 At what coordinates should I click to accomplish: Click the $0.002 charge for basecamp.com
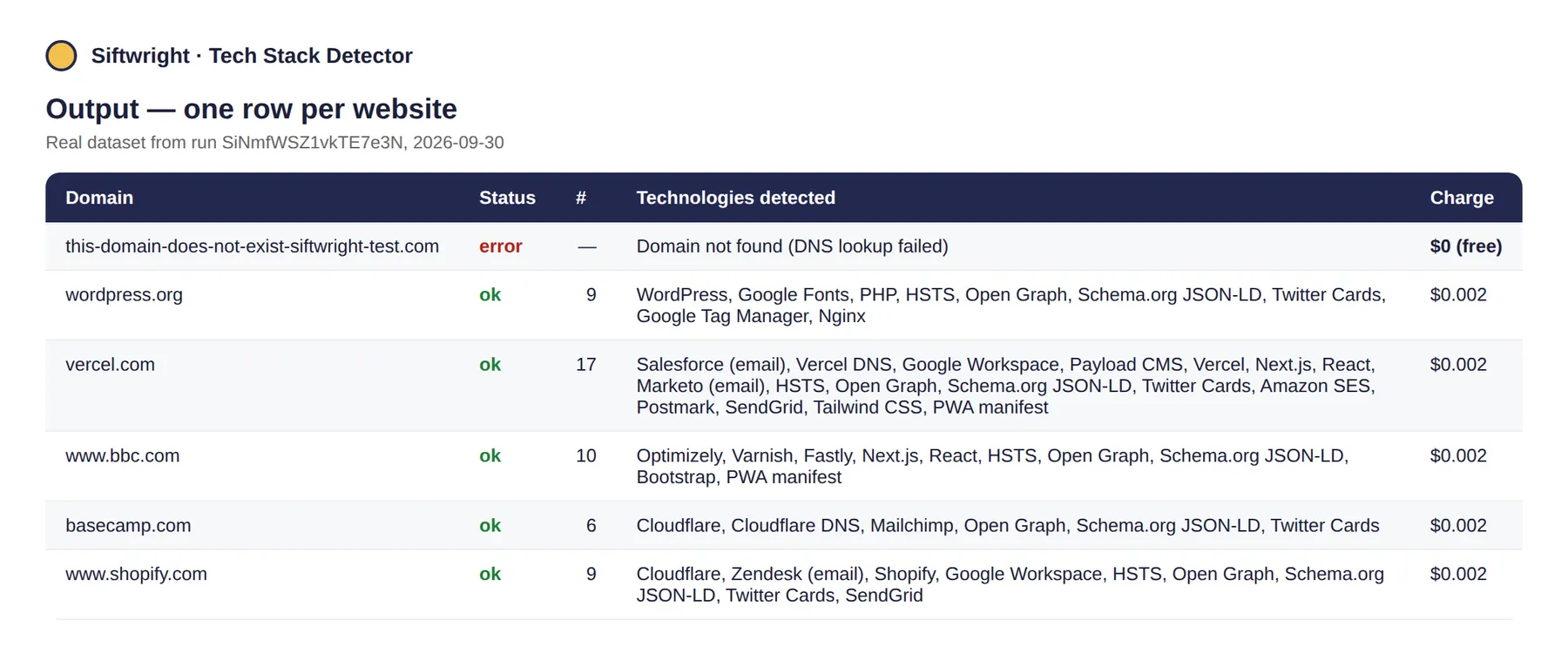point(1457,526)
